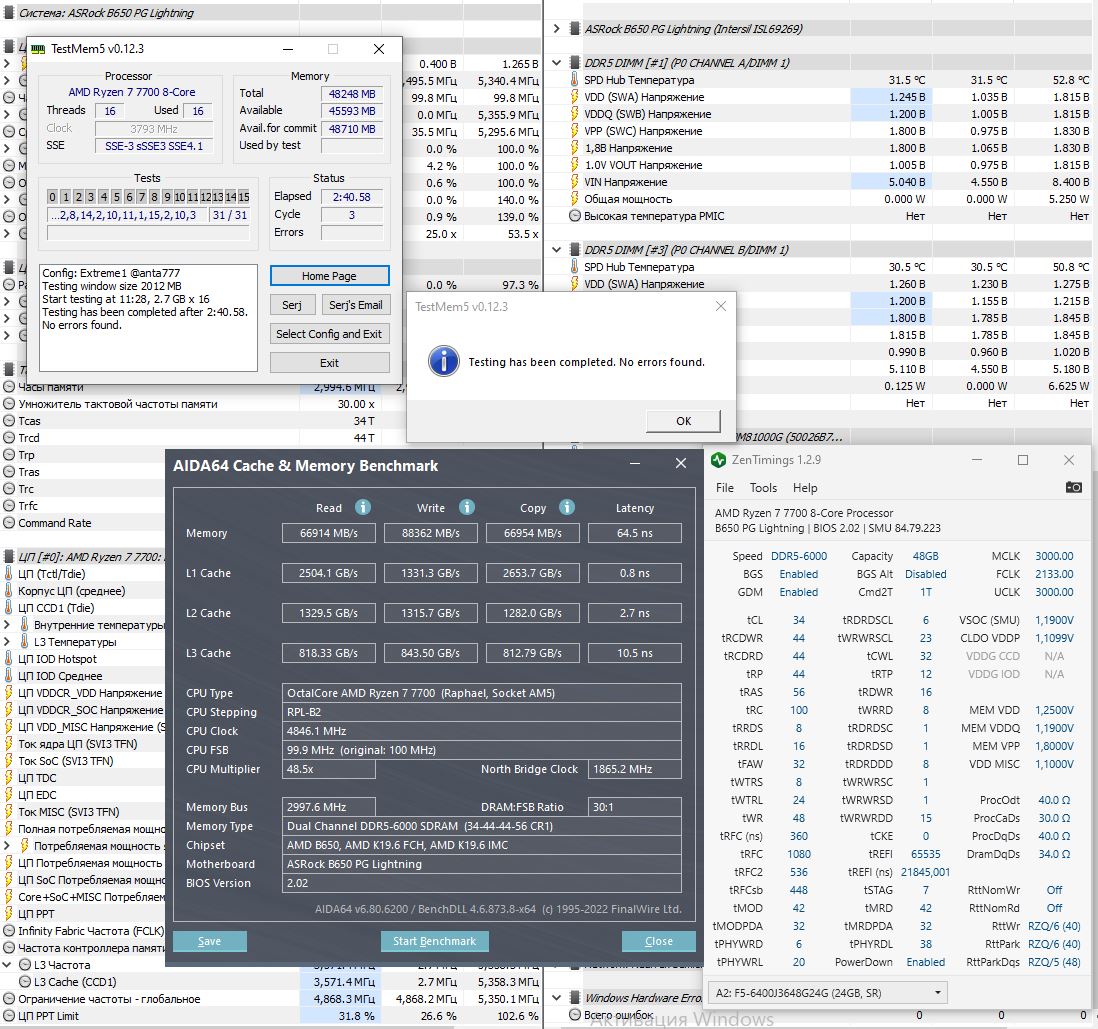Click the clock icon next to Tcas
The height and width of the screenshot is (1029, 1098).
pyautogui.click(x=9, y=421)
